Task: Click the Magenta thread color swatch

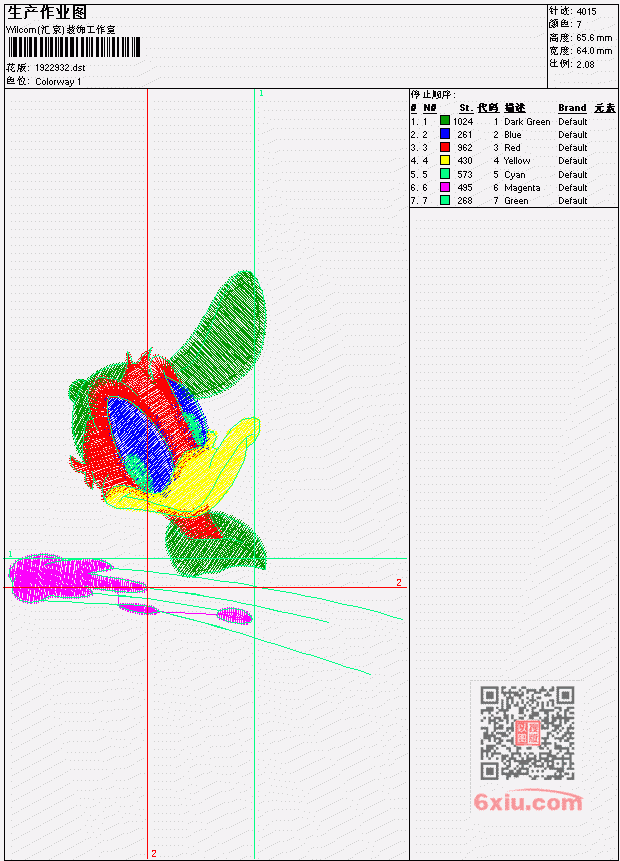Action: click(x=445, y=187)
